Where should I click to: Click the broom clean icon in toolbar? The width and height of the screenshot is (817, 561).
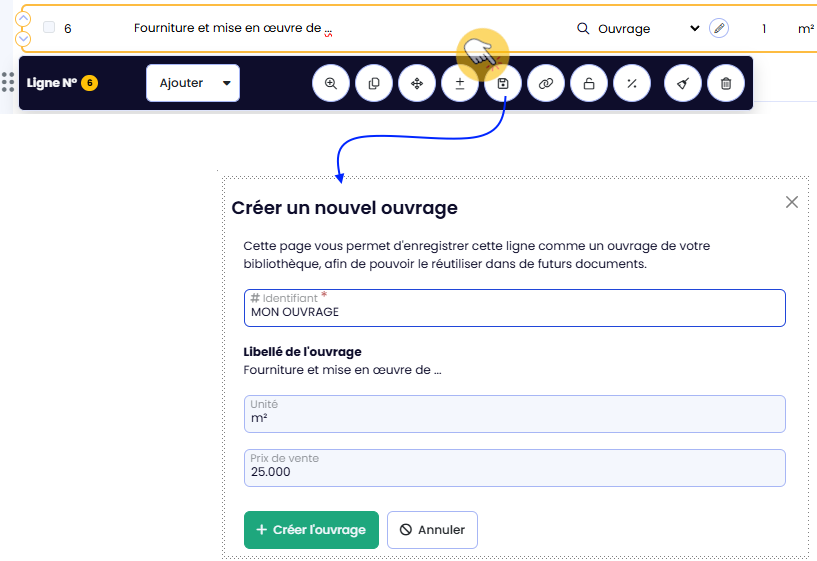pos(683,84)
